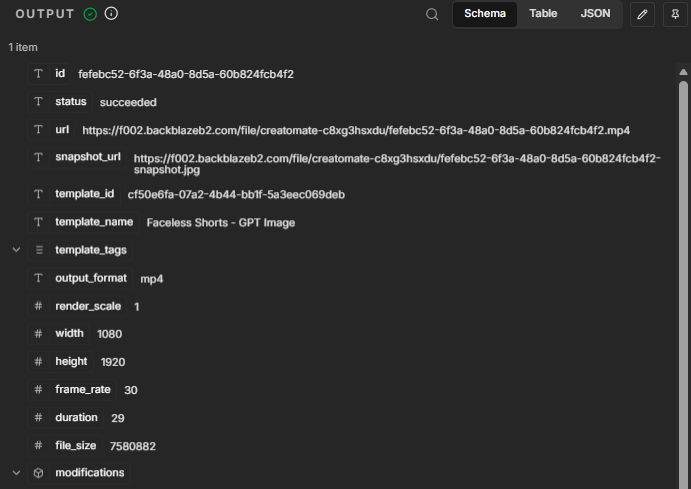This screenshot has height=489, width=691.
Task: Click the width value 1080
Action: 109,334
